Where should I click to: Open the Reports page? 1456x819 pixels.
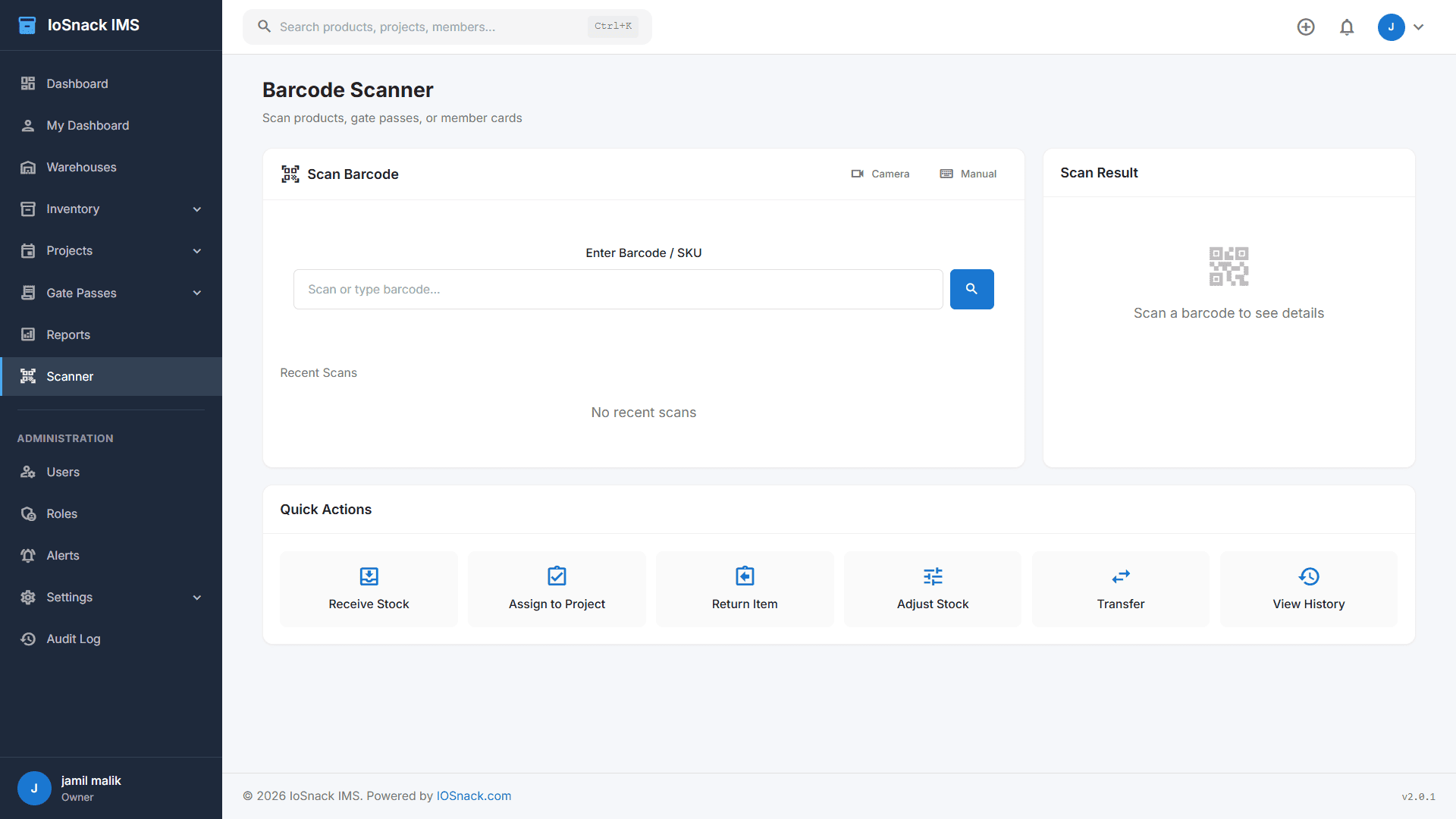point(68,334)
